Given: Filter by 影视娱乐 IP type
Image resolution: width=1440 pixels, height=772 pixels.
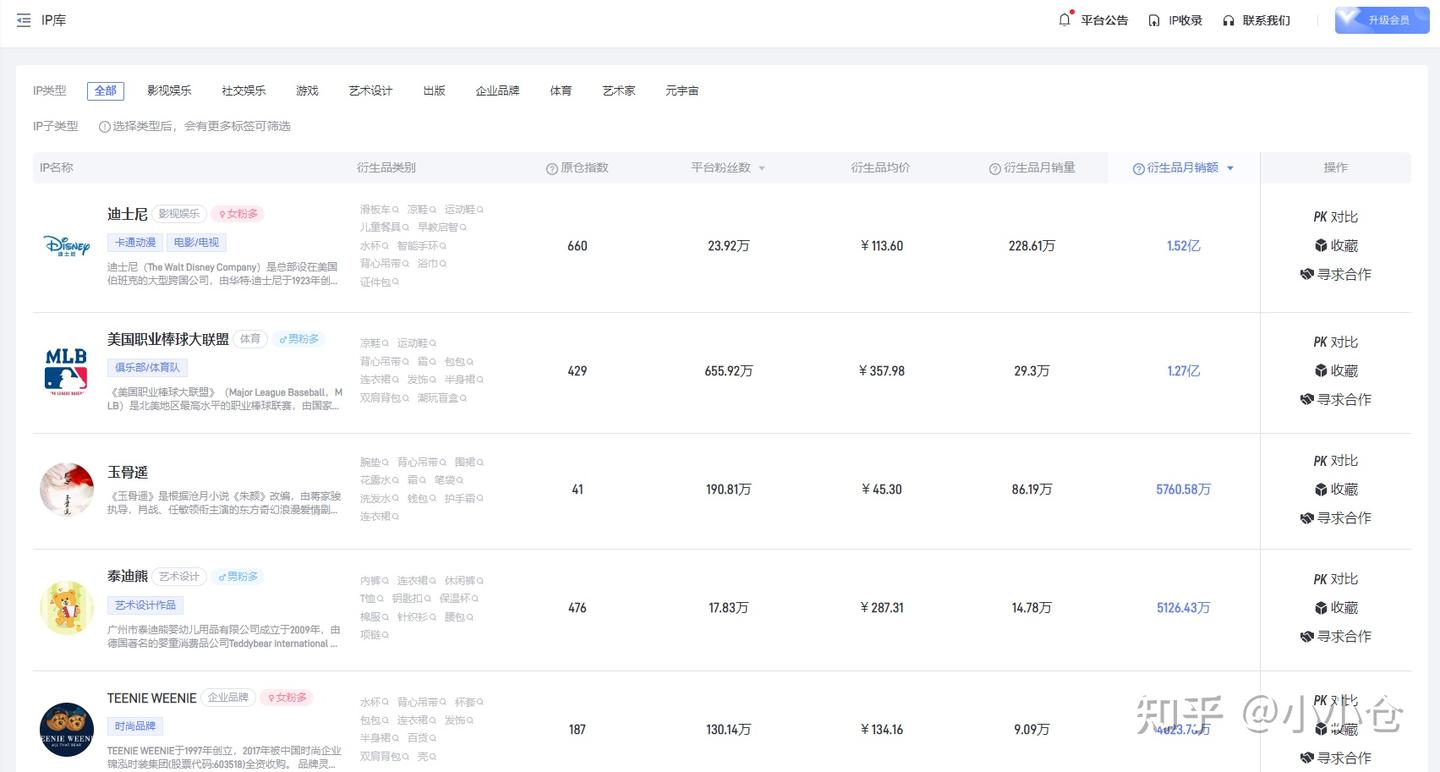Looking at the screenshot, I should coord(169,91).
